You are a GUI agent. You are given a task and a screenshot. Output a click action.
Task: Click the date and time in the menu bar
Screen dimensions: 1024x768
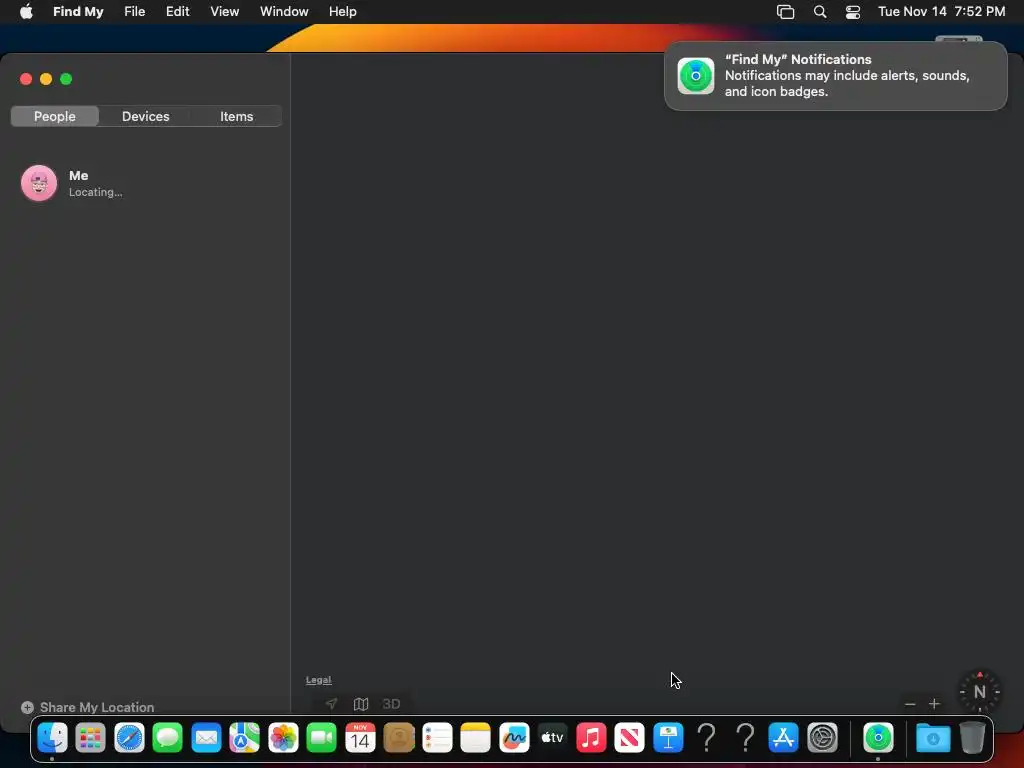(942, 11)
